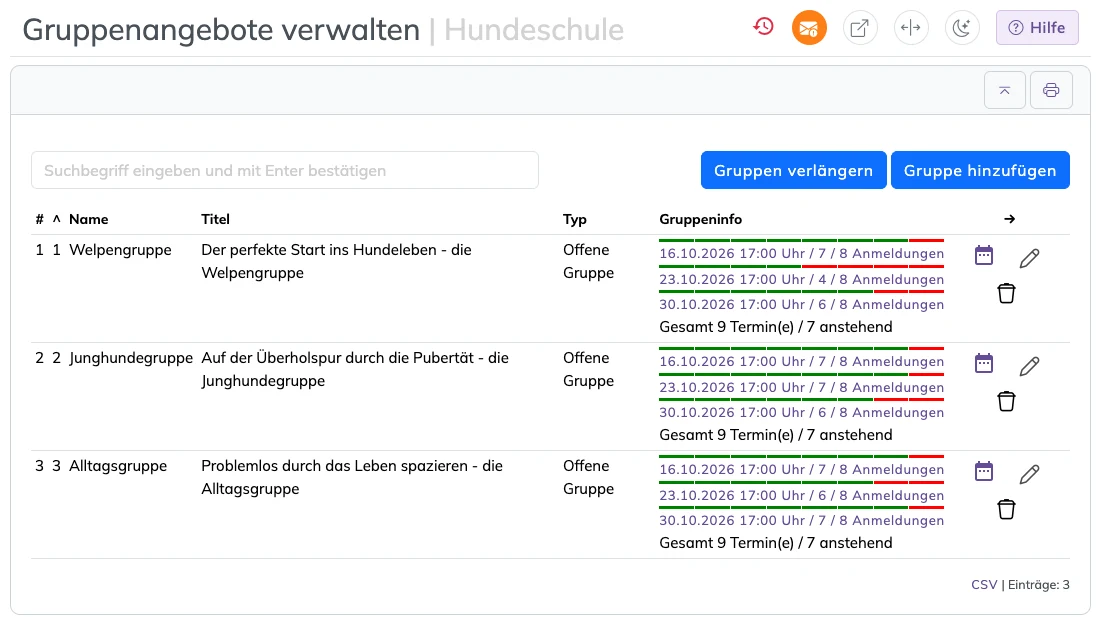The height and width of the screenshot is (625, 1101).
Task: Open the external link icon in header
Action: 859,28
